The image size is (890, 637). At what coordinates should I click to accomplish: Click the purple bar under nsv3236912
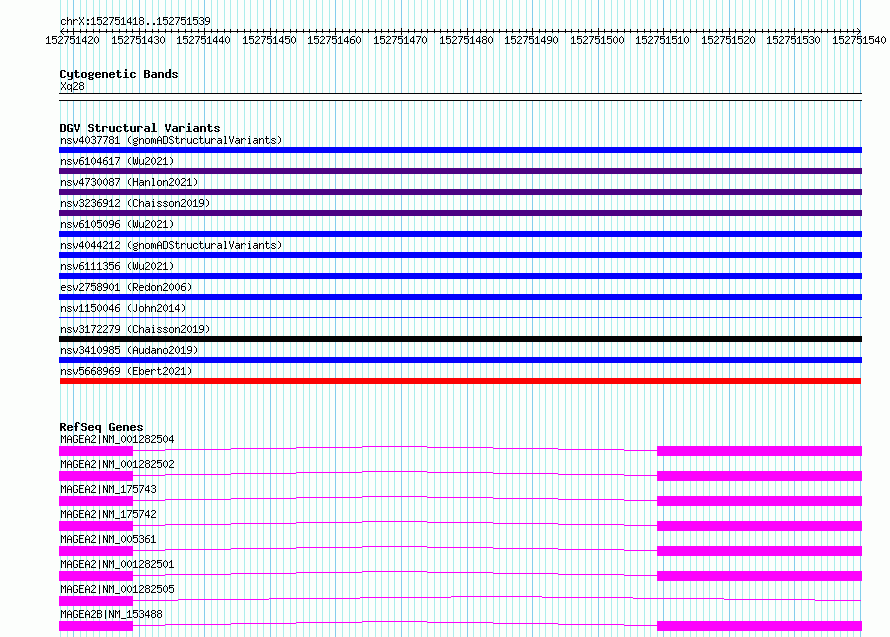[x=460, y=213]
